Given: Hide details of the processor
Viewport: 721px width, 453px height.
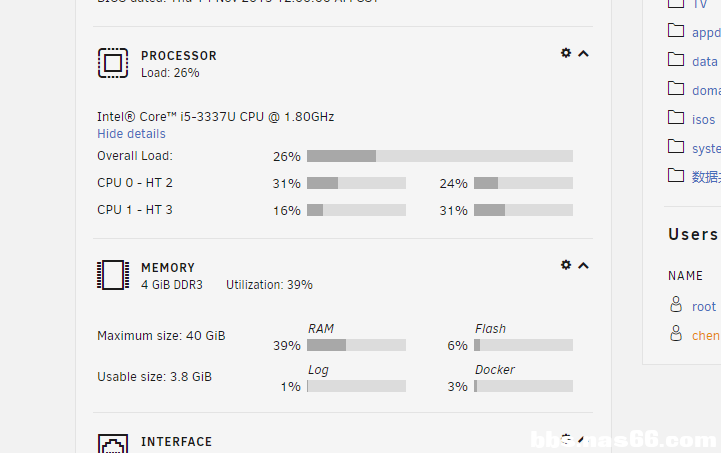Looking at the screenshot, I should (x=131, y=134).
